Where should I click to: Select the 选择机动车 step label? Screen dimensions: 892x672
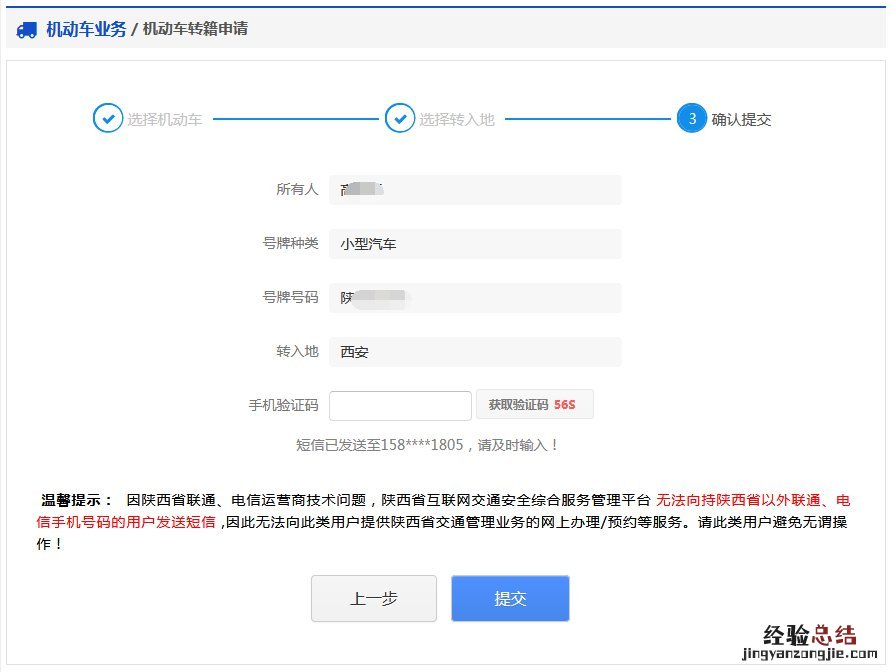164,119
